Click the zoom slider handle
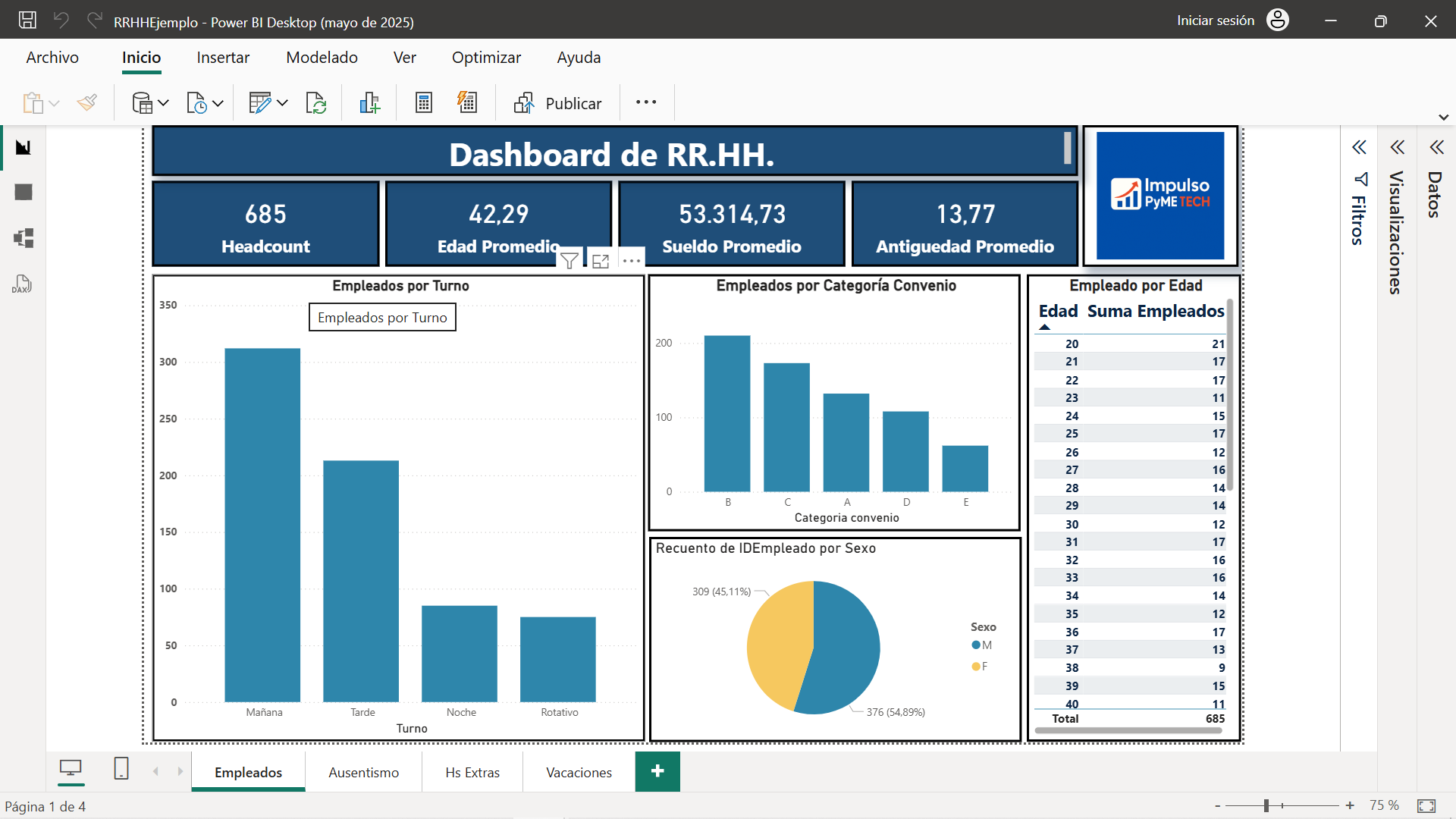Image resolution: width=1456 pixels, height=819 pixels. point(1266,805)
